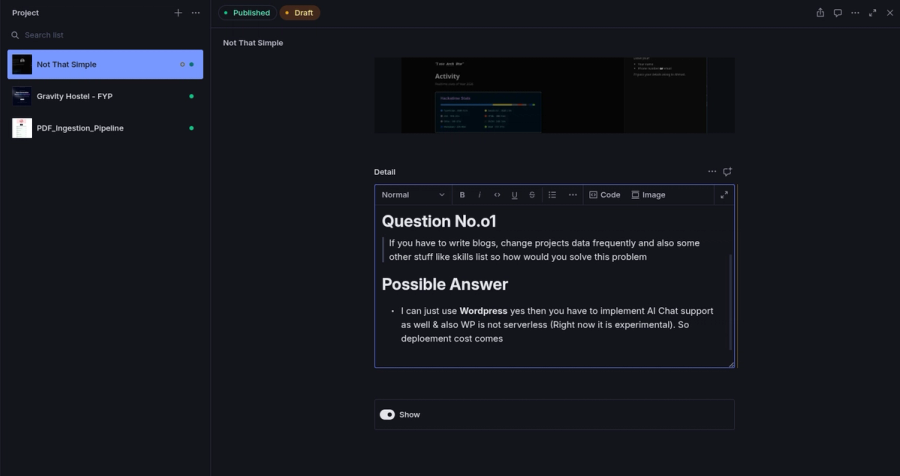Toggle the Show switch

click(x=387, y=415)
